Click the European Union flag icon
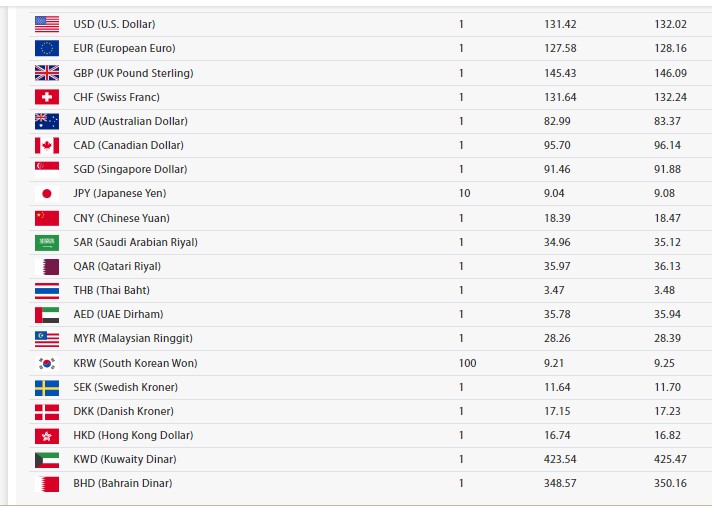Screen dimensions: 712x506 [47, 48]
